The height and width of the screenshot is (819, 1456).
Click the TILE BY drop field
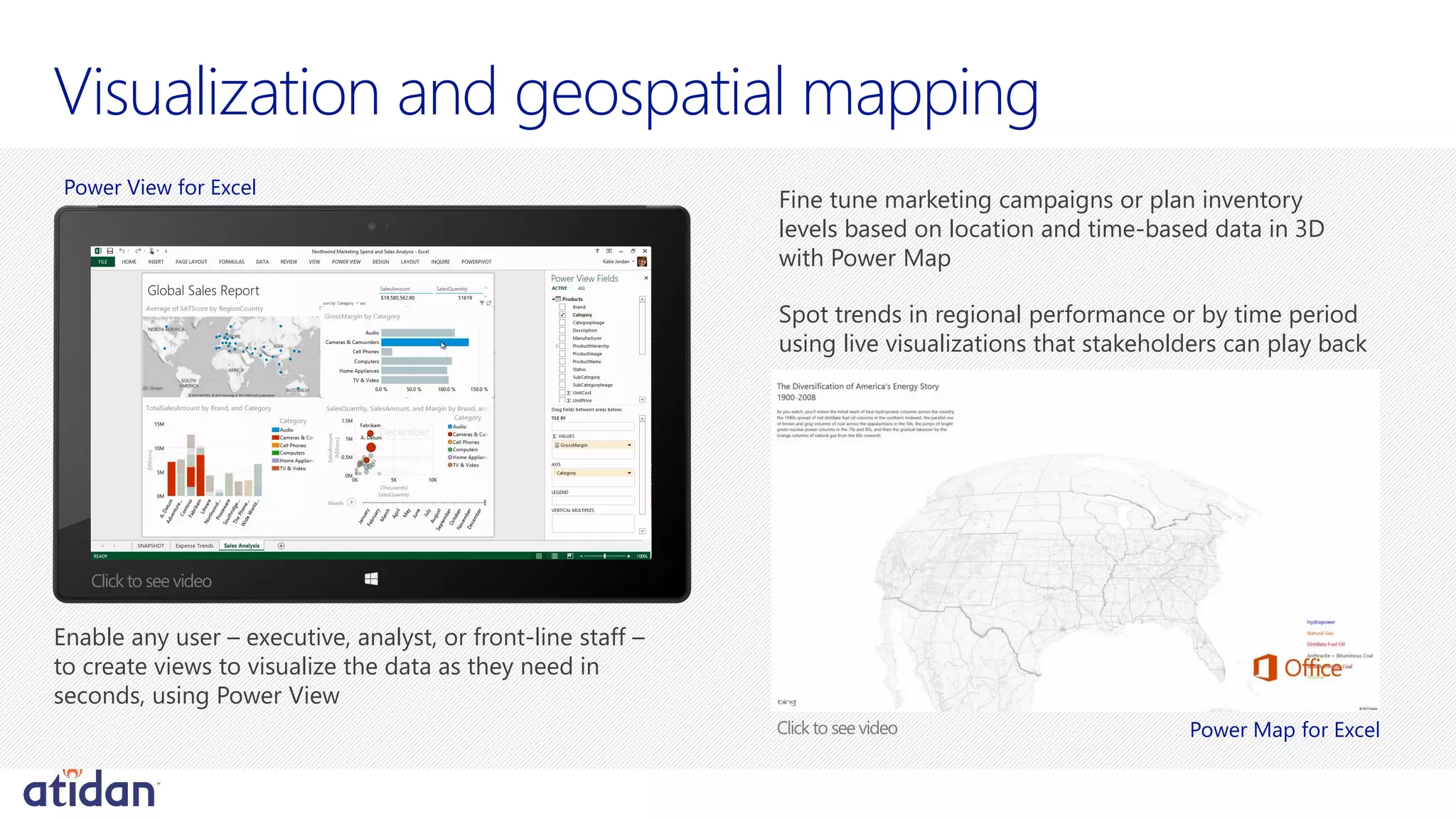(593, 427)
